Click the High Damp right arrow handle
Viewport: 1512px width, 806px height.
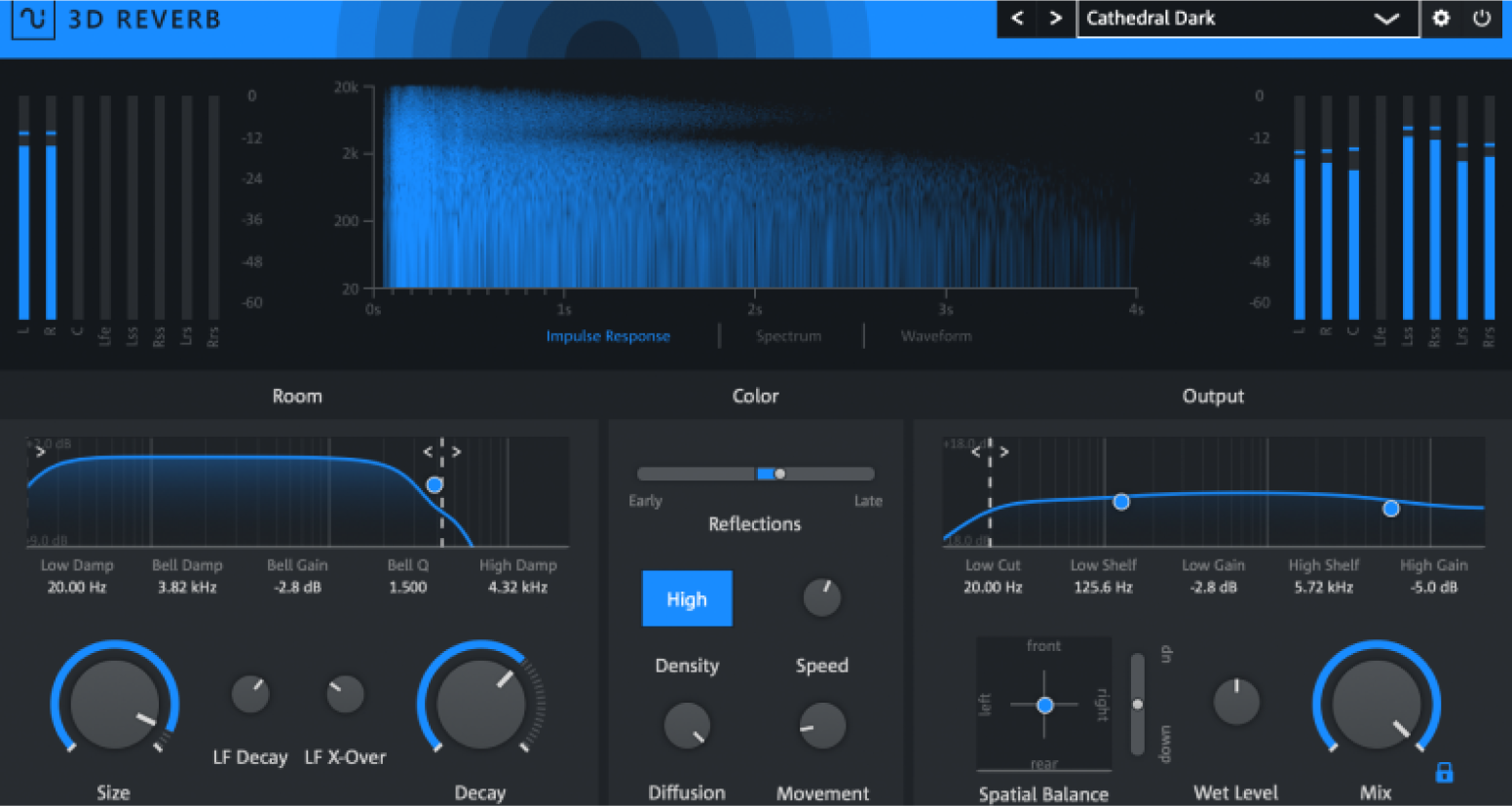coord(456,451)
